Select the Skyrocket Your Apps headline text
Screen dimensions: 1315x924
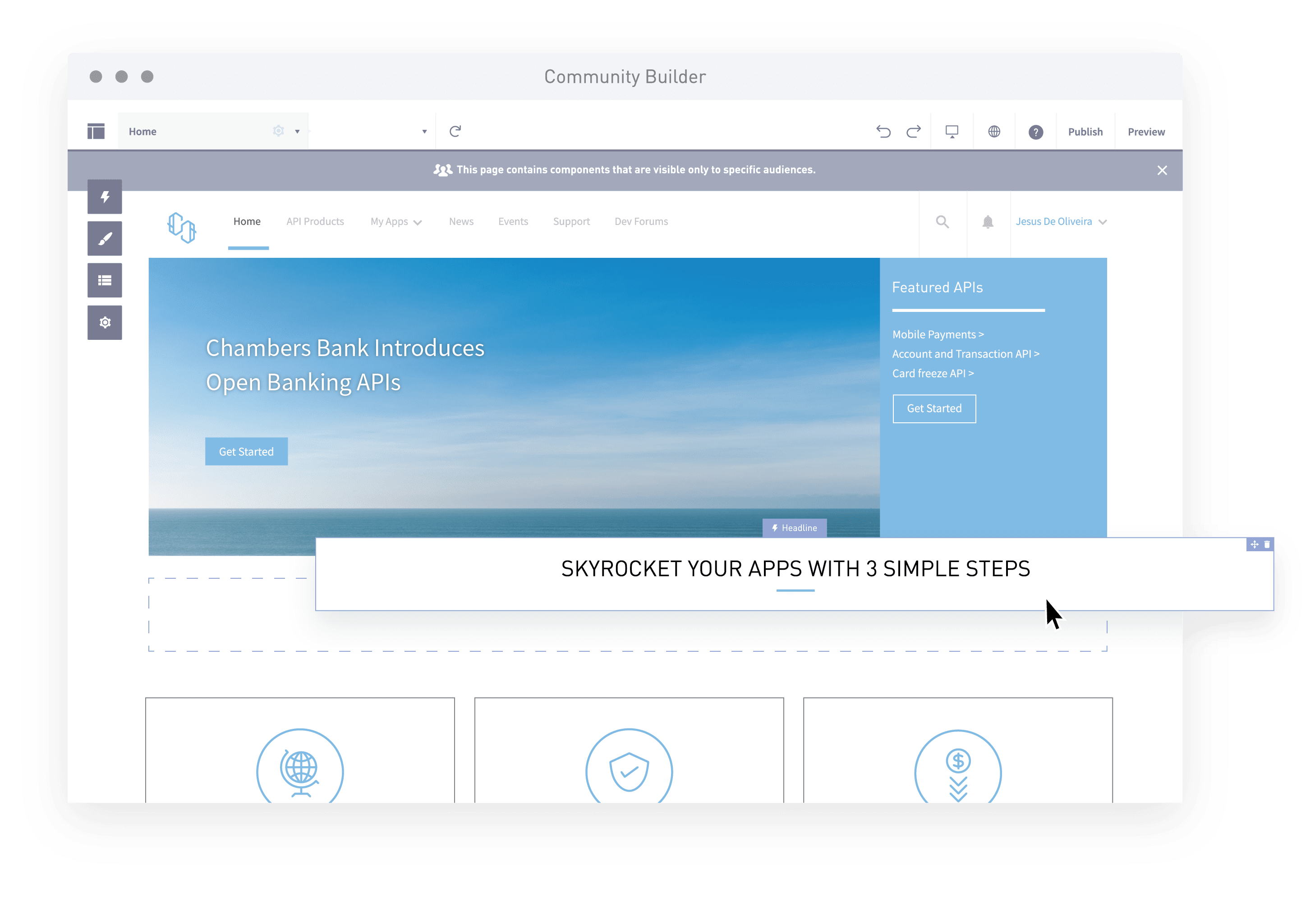[x=795, y=568]
